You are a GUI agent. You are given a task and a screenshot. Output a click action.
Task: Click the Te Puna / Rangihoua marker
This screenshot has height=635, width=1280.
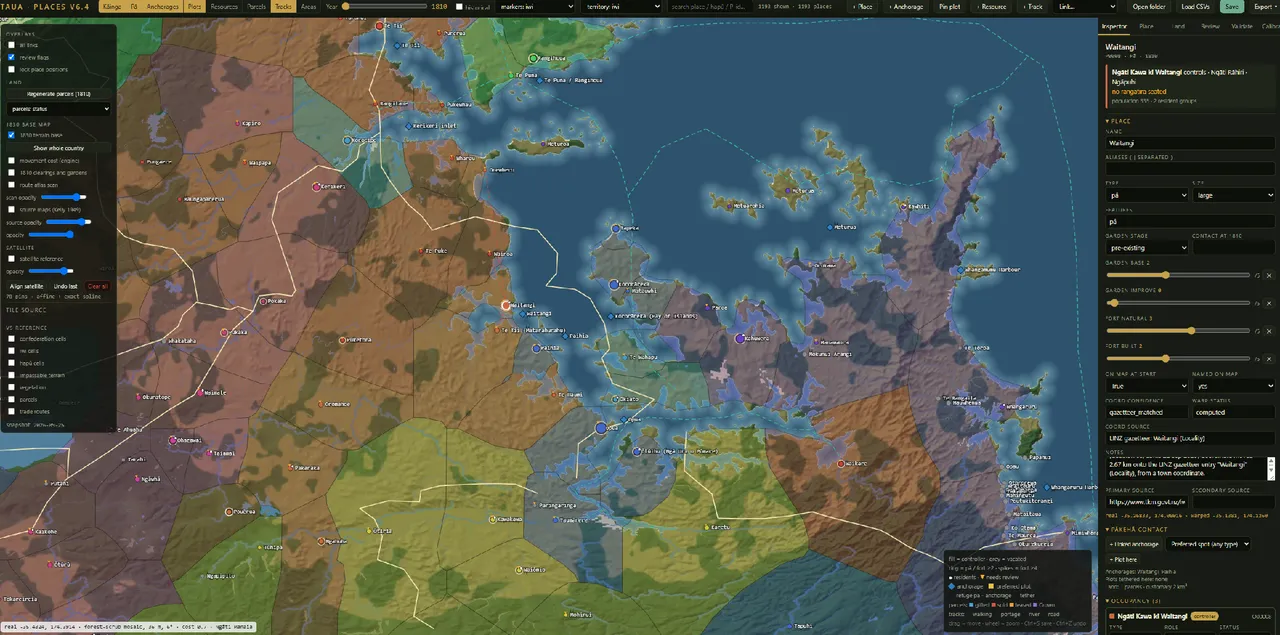point(540,80)
